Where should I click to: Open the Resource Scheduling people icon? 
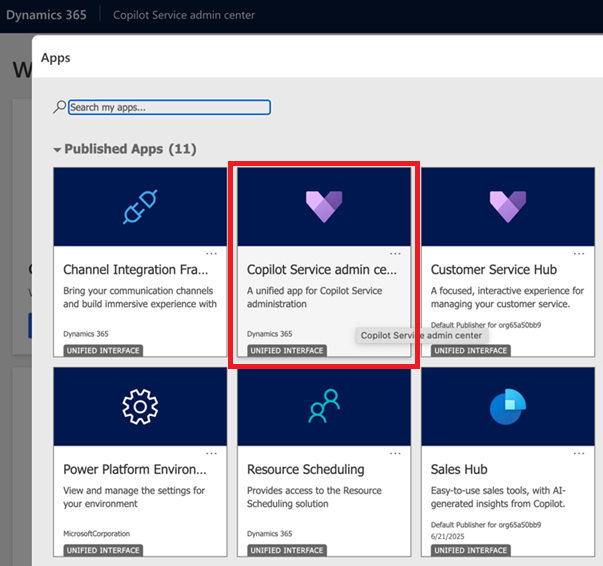324,406
